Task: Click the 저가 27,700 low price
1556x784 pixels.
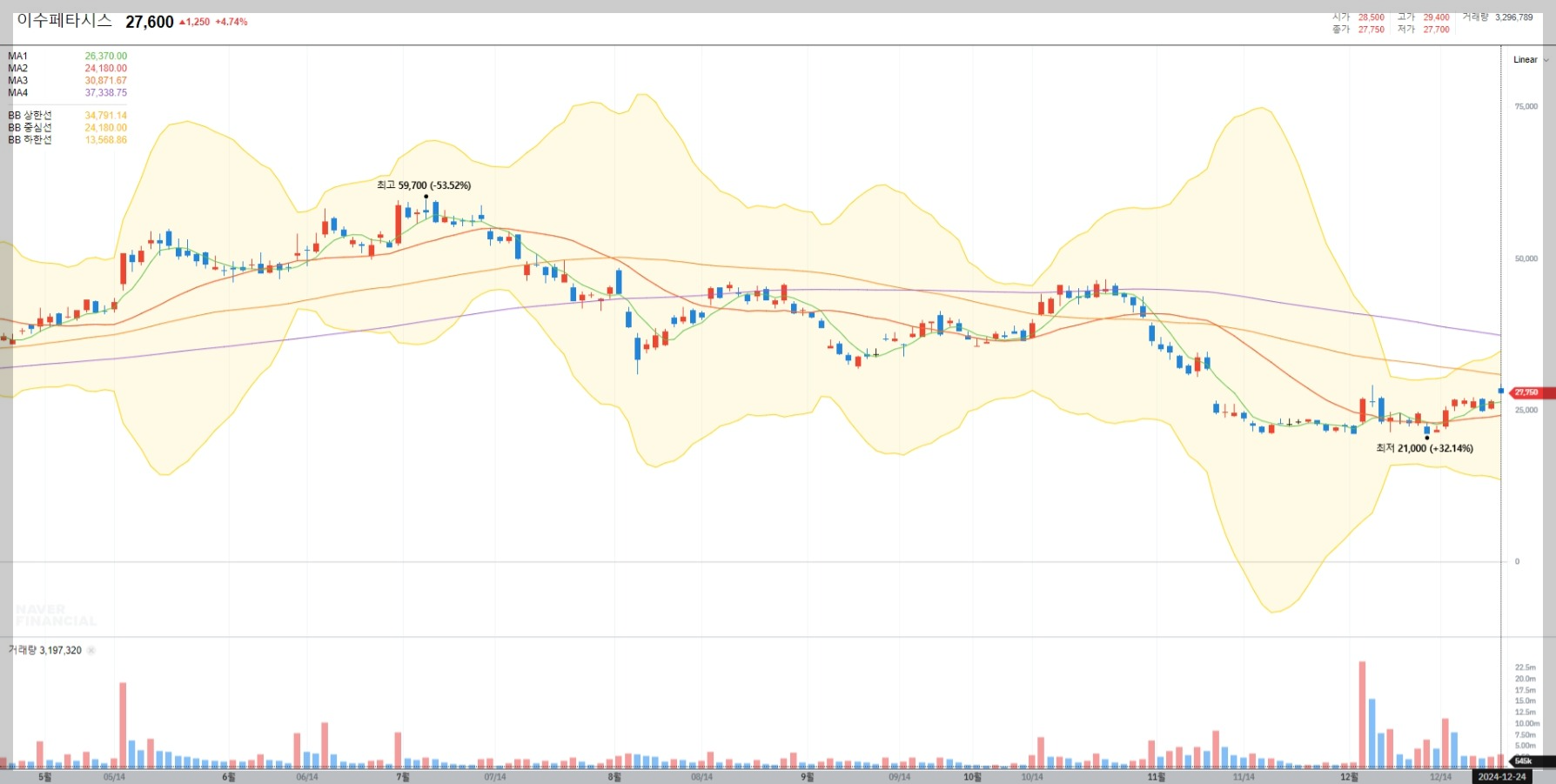Action: (x=1424, y=29)
